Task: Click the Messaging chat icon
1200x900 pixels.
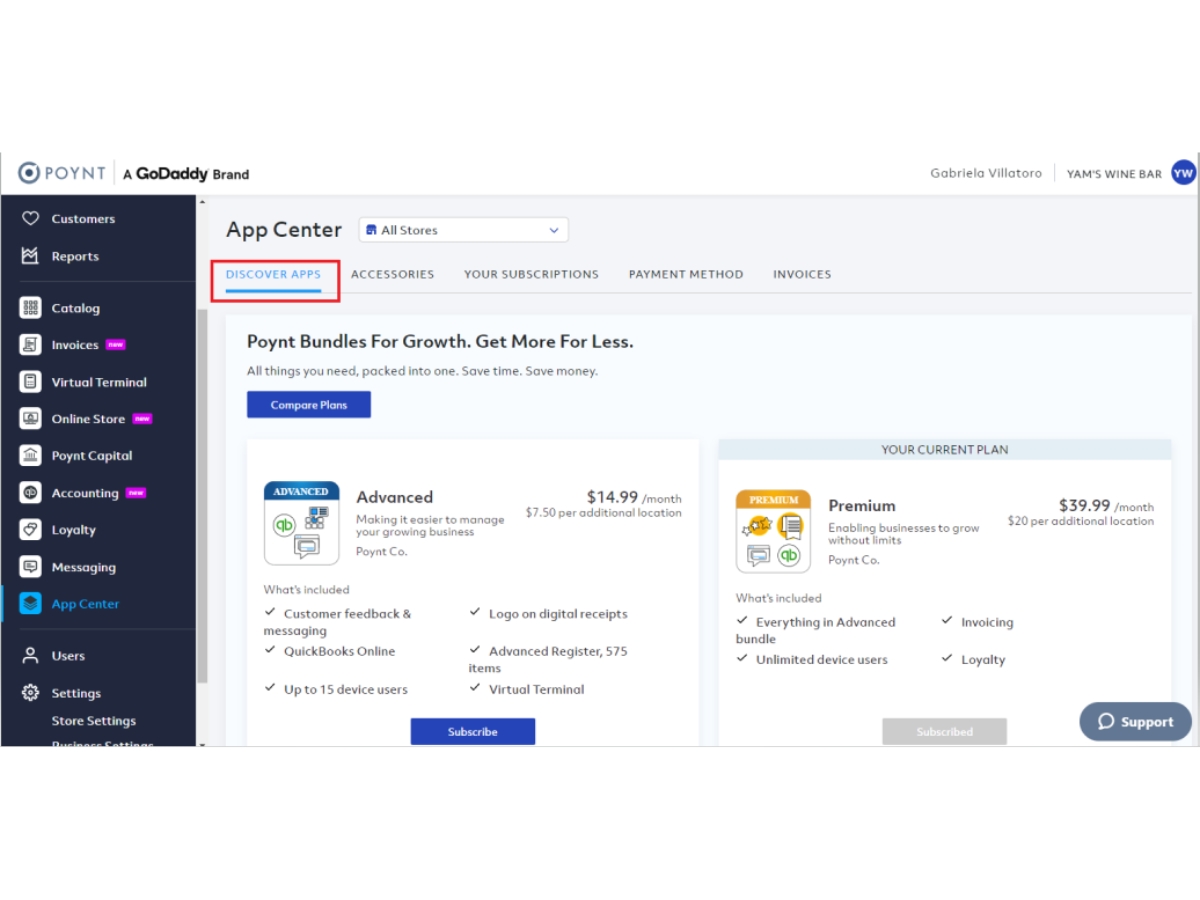Action: click(x=30, y=567)
